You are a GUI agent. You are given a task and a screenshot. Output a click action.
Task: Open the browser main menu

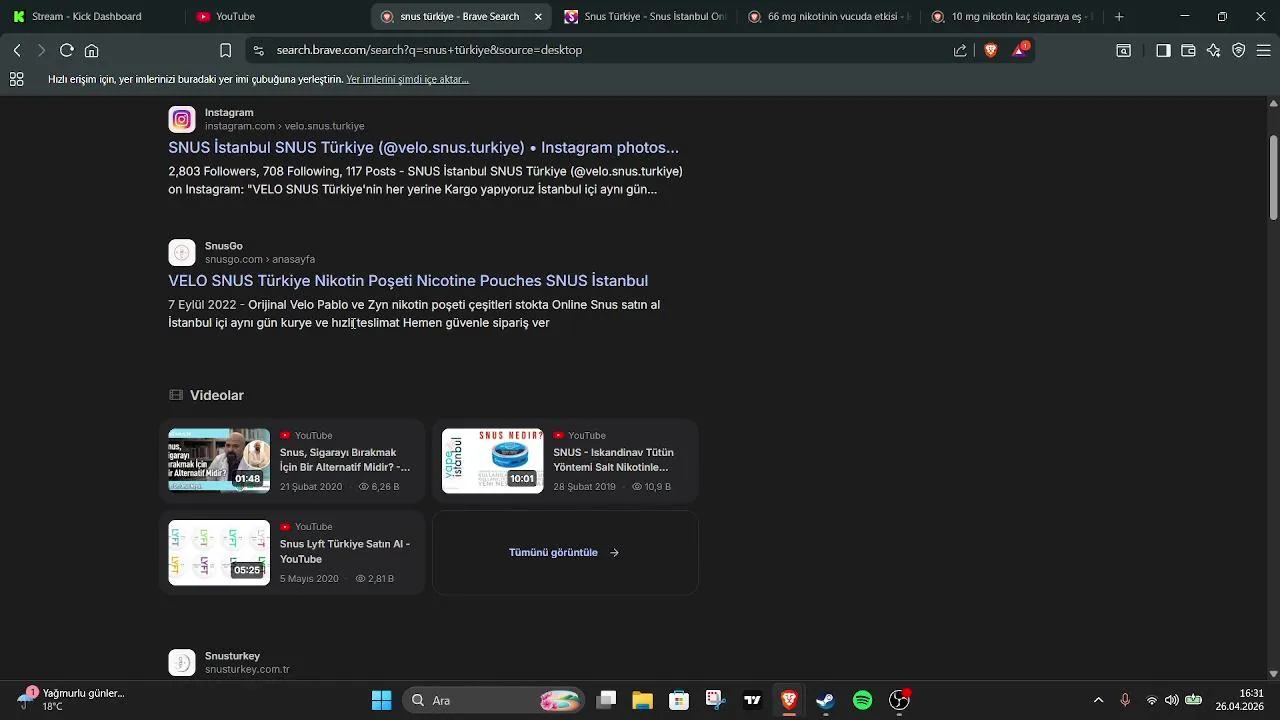1263,50
